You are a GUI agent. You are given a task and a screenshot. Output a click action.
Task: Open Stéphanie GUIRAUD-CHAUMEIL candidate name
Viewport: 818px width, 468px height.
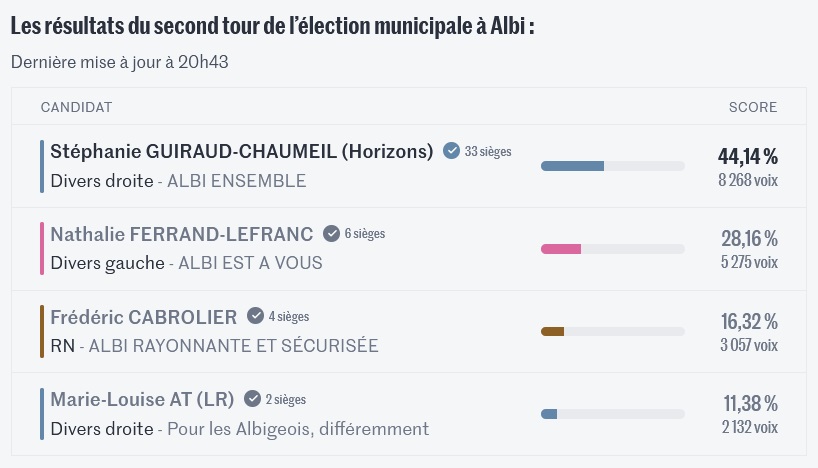(x=241, y=152)
